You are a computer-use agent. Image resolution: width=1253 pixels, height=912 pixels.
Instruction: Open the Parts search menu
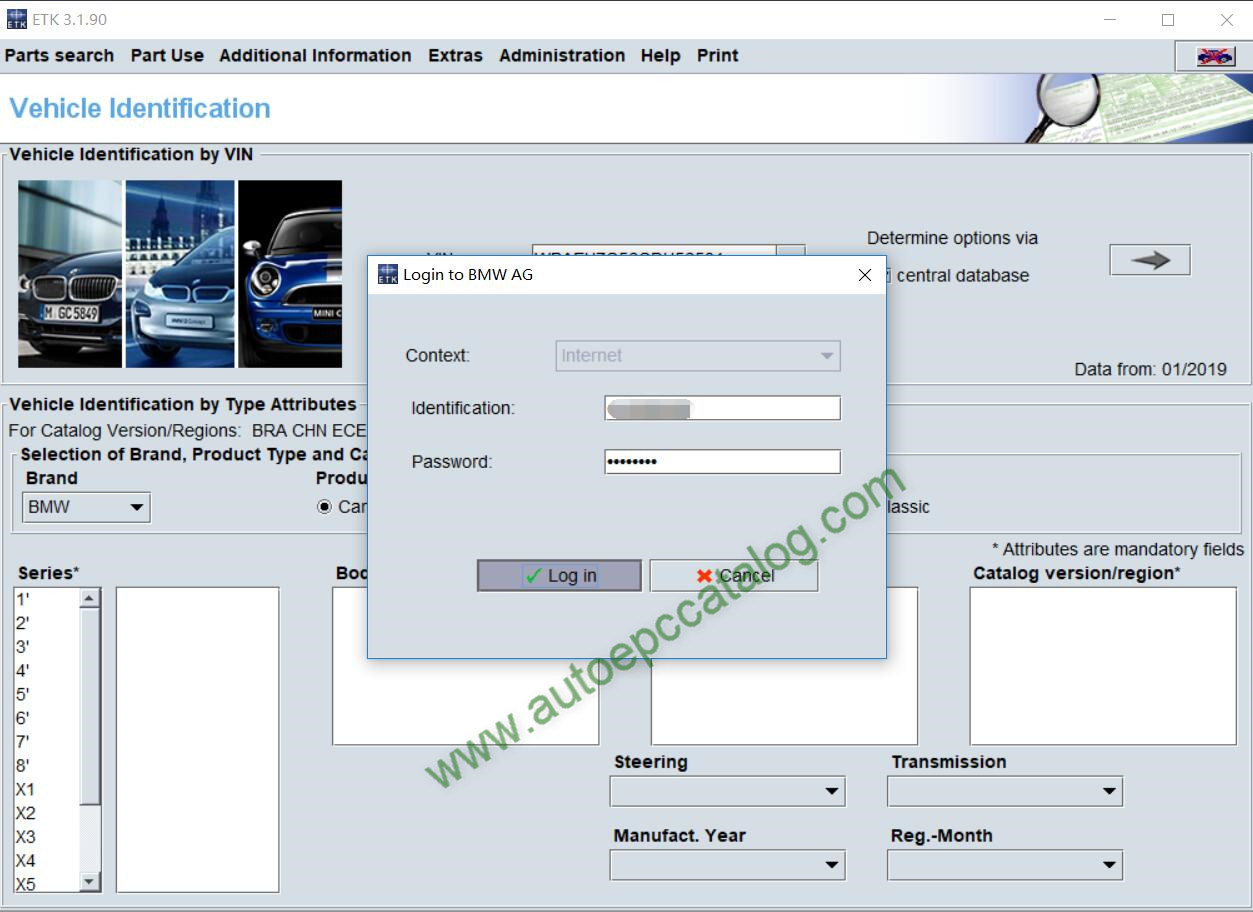59,56
